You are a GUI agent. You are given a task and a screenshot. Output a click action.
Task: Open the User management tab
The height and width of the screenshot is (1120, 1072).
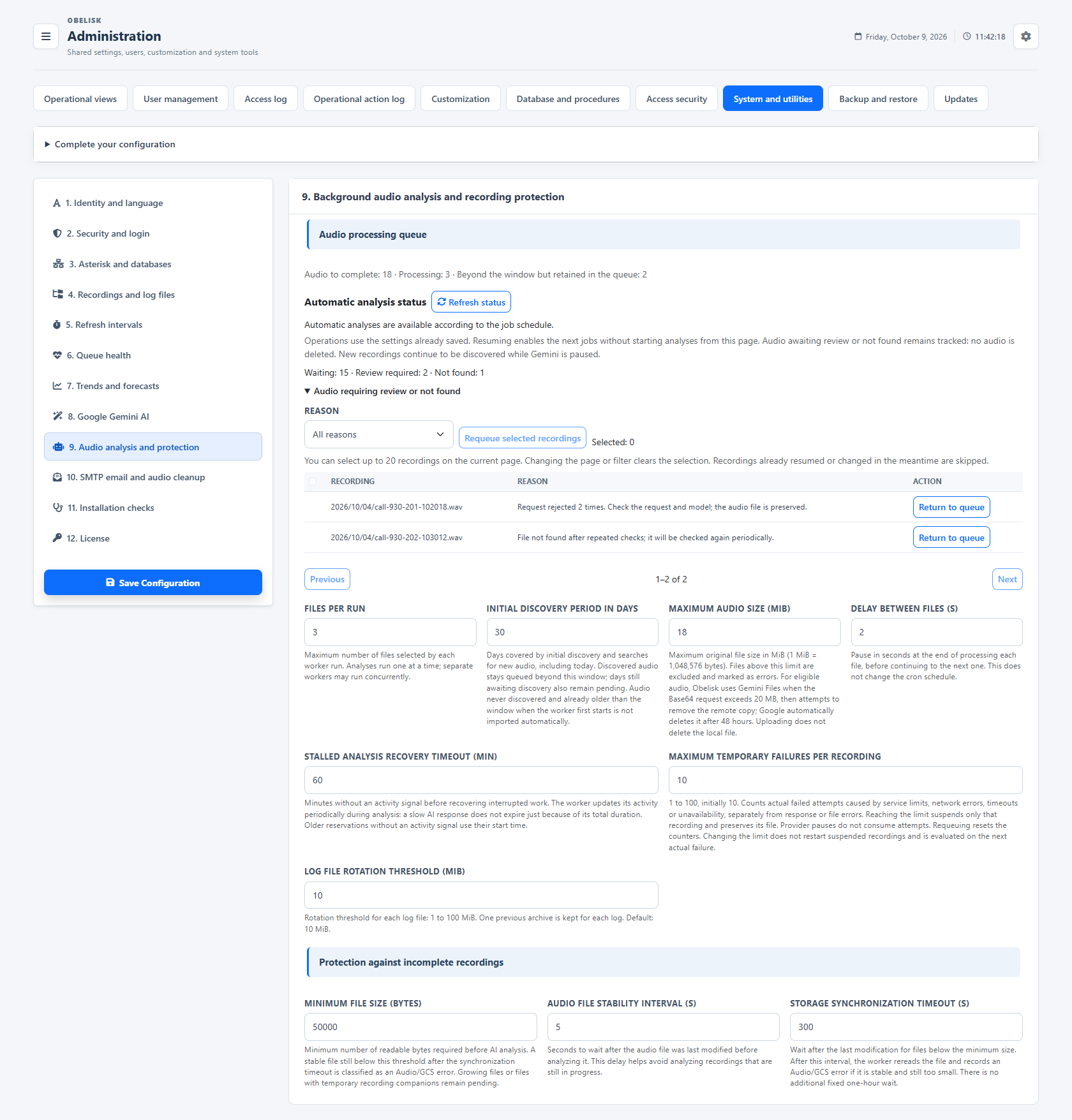[181, 99]
